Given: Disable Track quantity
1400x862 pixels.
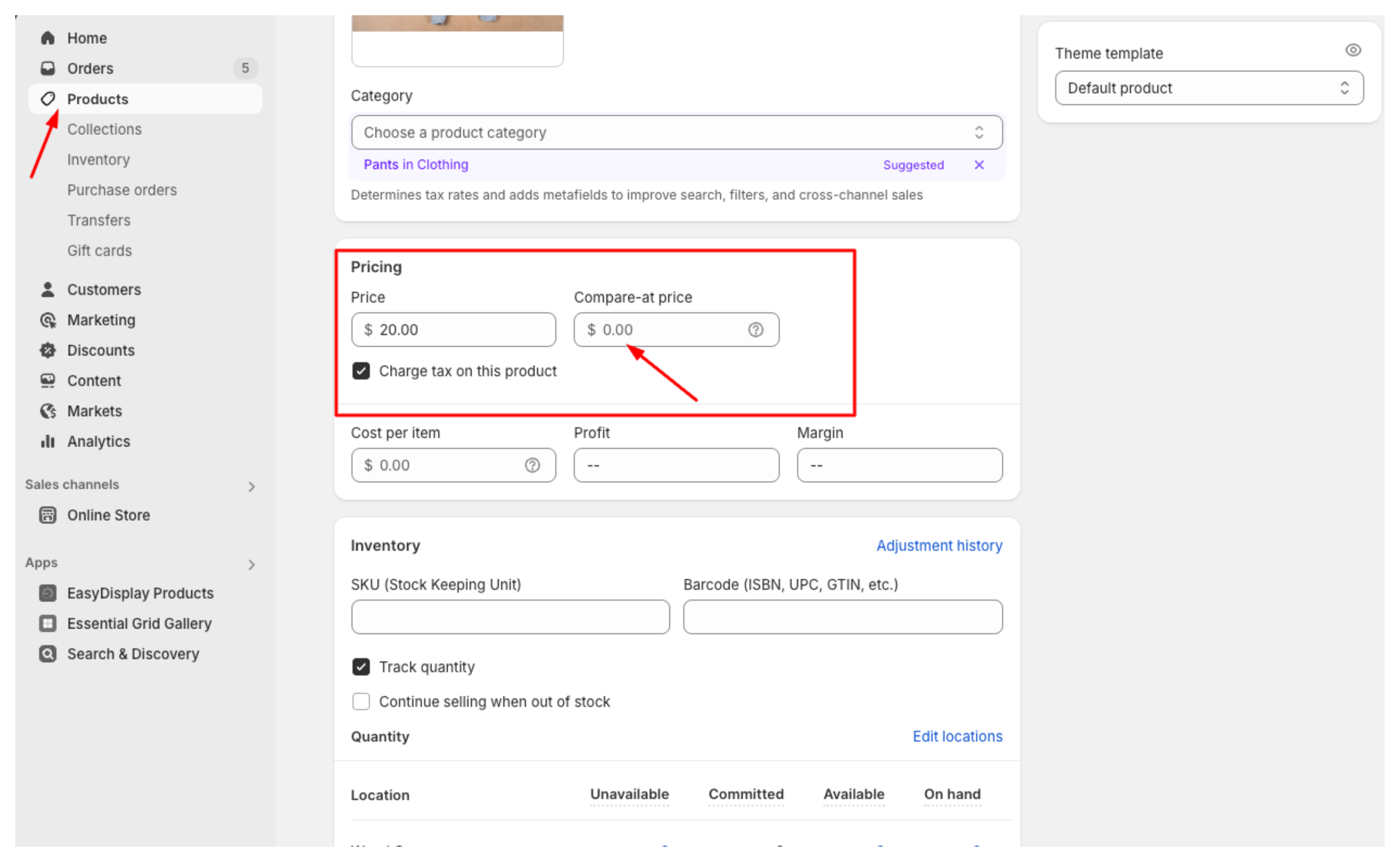Looking at the screenshot, I should (361, 666).
